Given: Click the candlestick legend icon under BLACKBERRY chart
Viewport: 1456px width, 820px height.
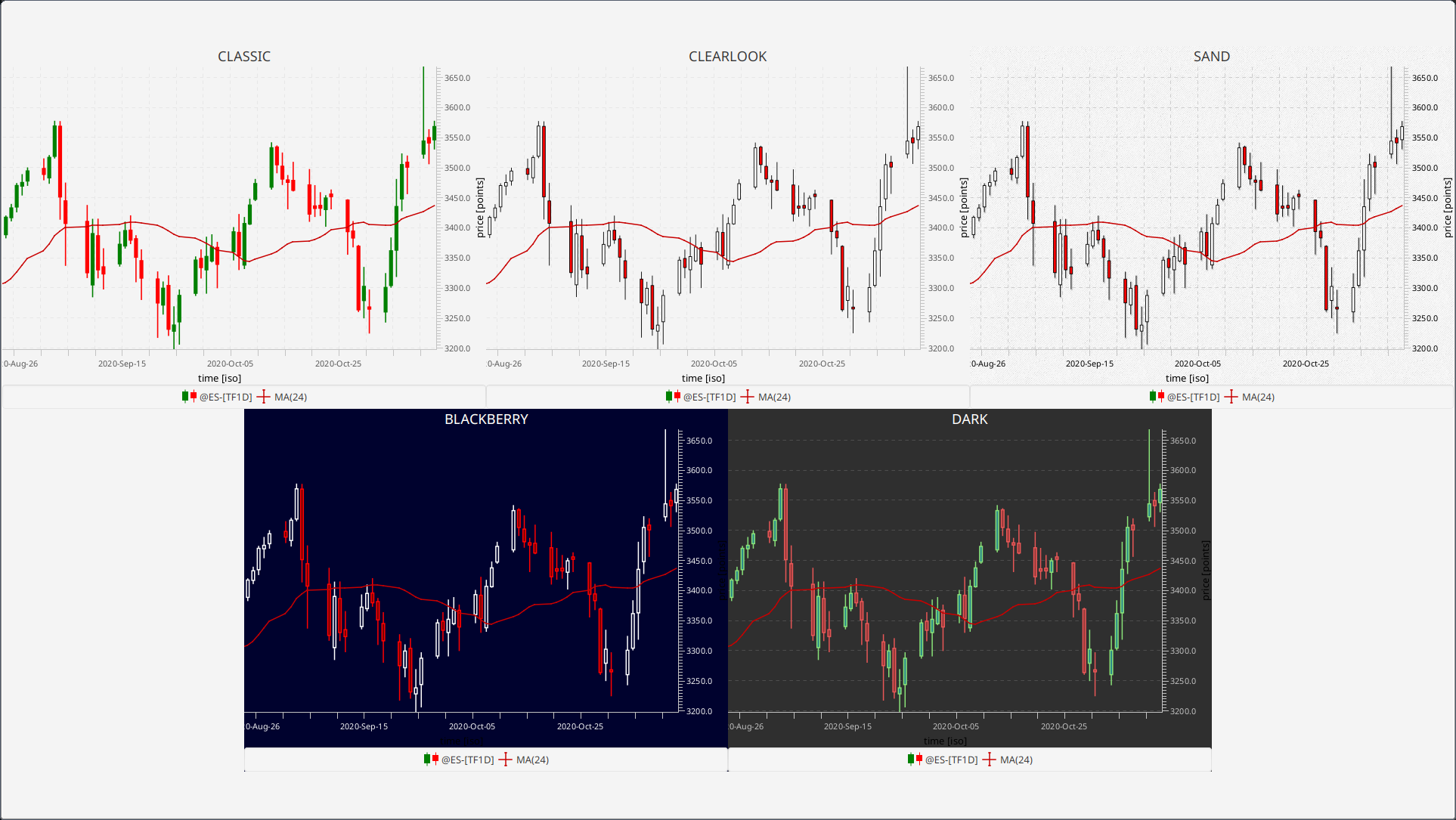Looking at the screenshot, I should (x=431, y=760).
